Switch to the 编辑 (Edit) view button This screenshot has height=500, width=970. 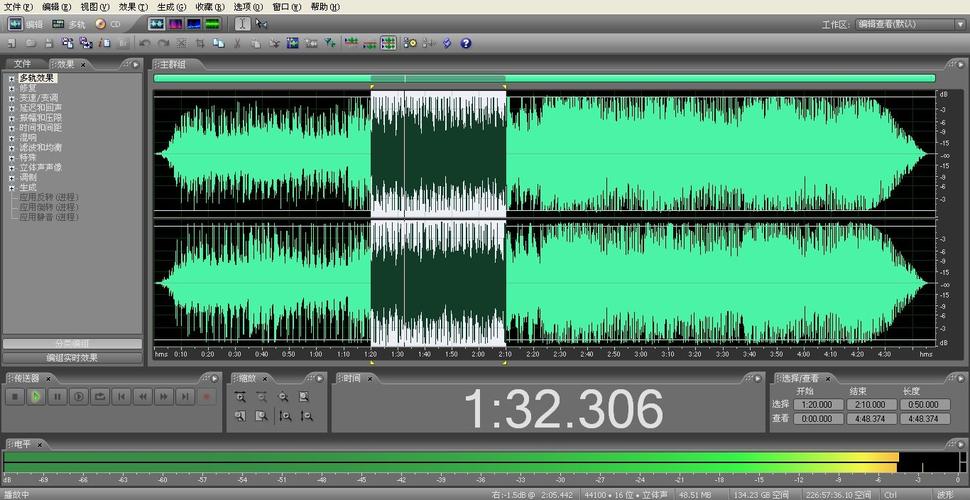click(x=25, y=24)
